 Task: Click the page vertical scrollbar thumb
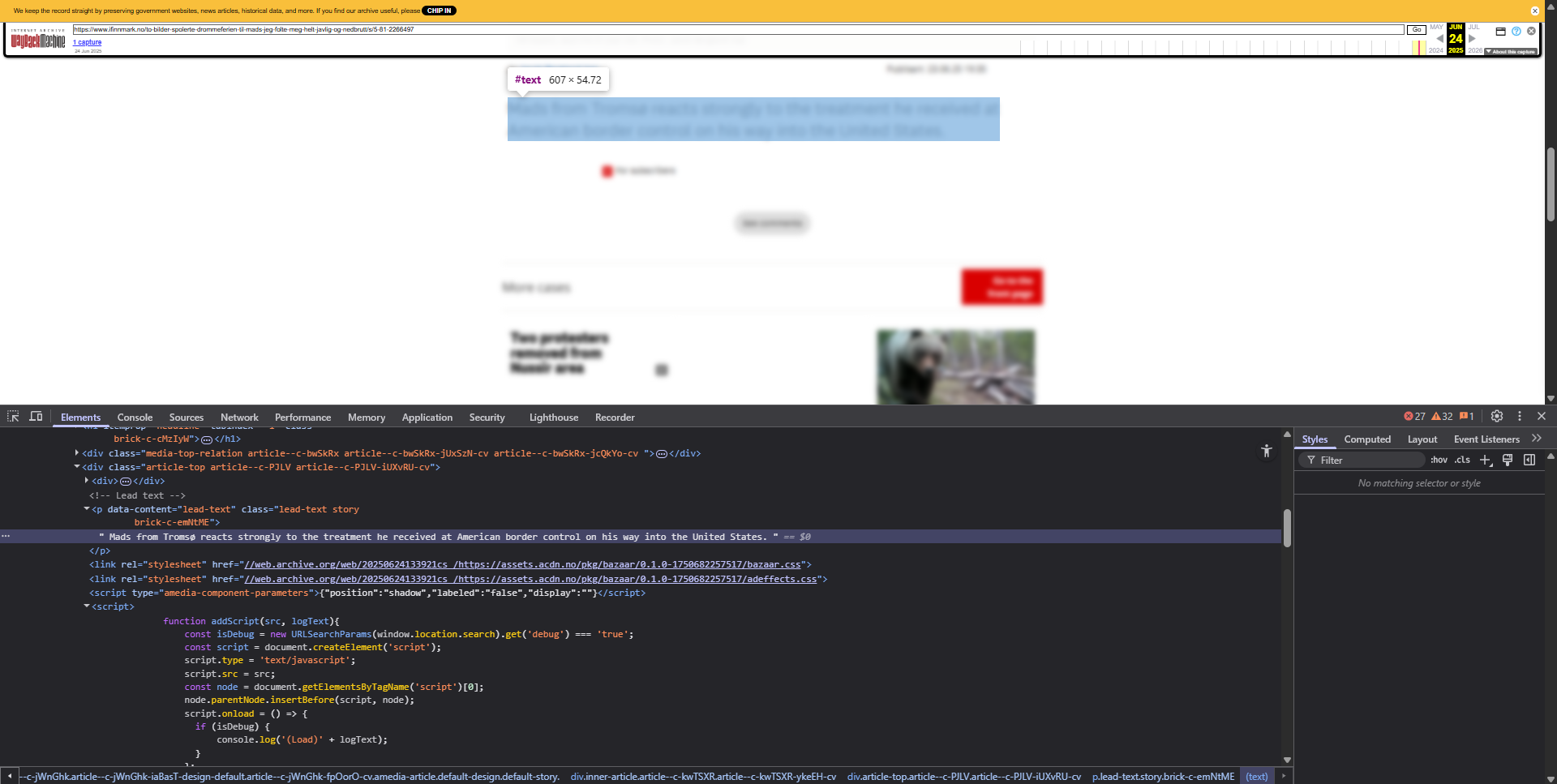1551,184
